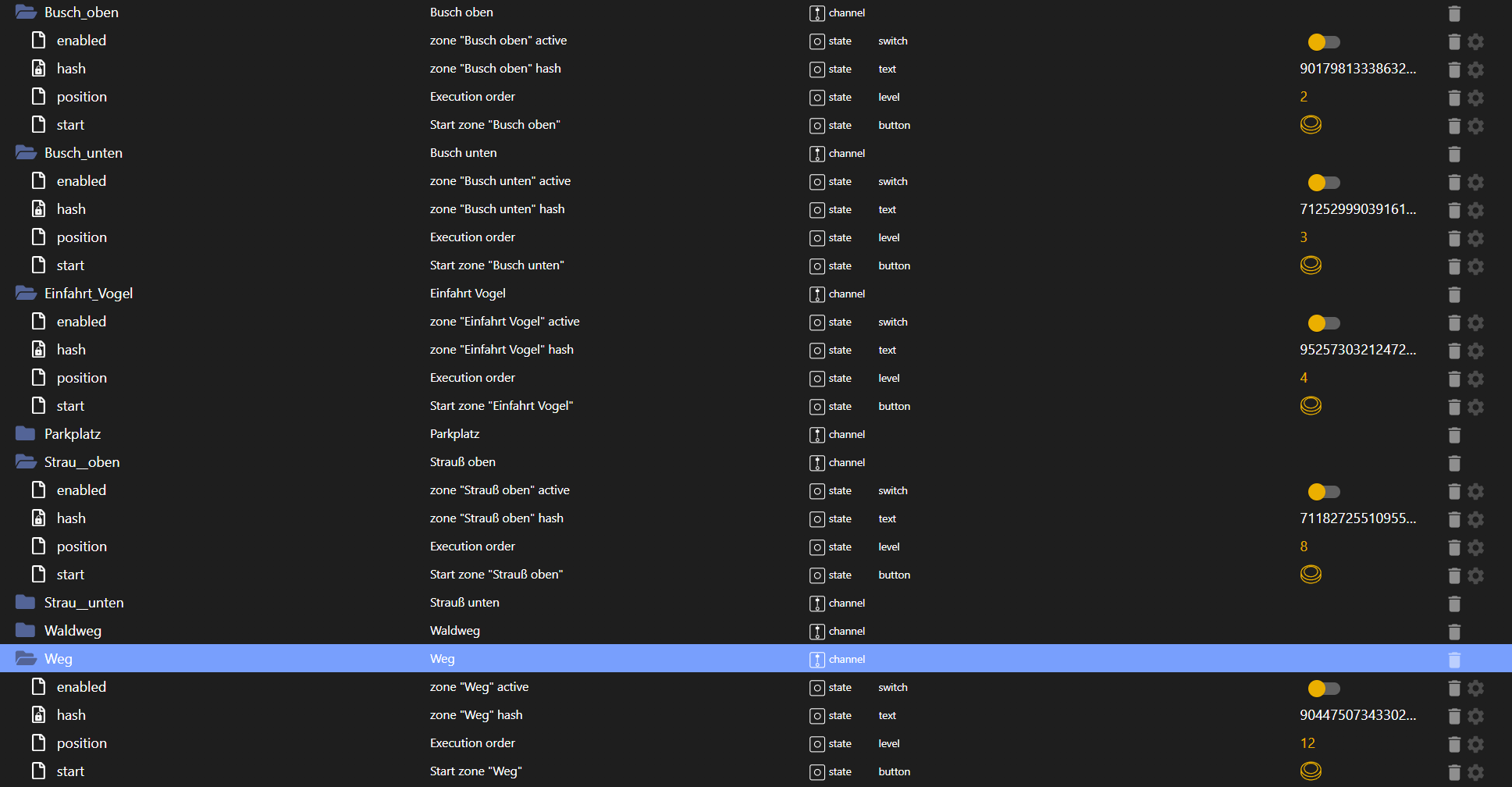The image size is (1512, 787).
Task: Delete the zone "Busch unten" hash state
Action: (1454, 210)
